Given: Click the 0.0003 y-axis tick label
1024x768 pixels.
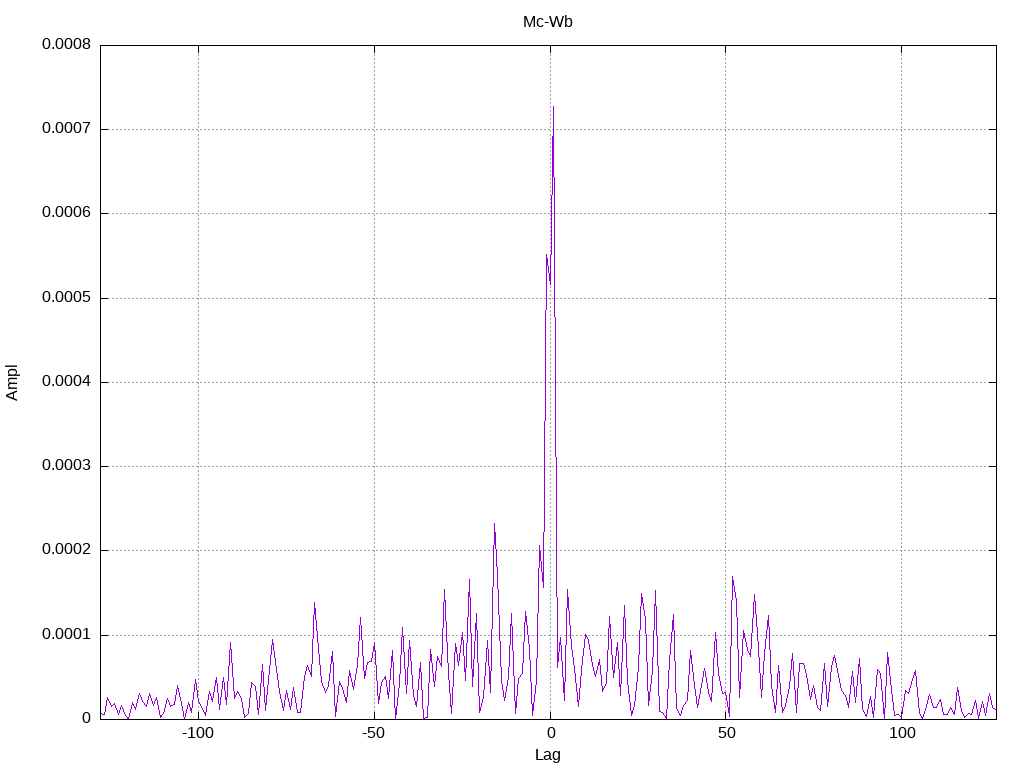Looking at the screenshot, I should [x=66, y=466].
